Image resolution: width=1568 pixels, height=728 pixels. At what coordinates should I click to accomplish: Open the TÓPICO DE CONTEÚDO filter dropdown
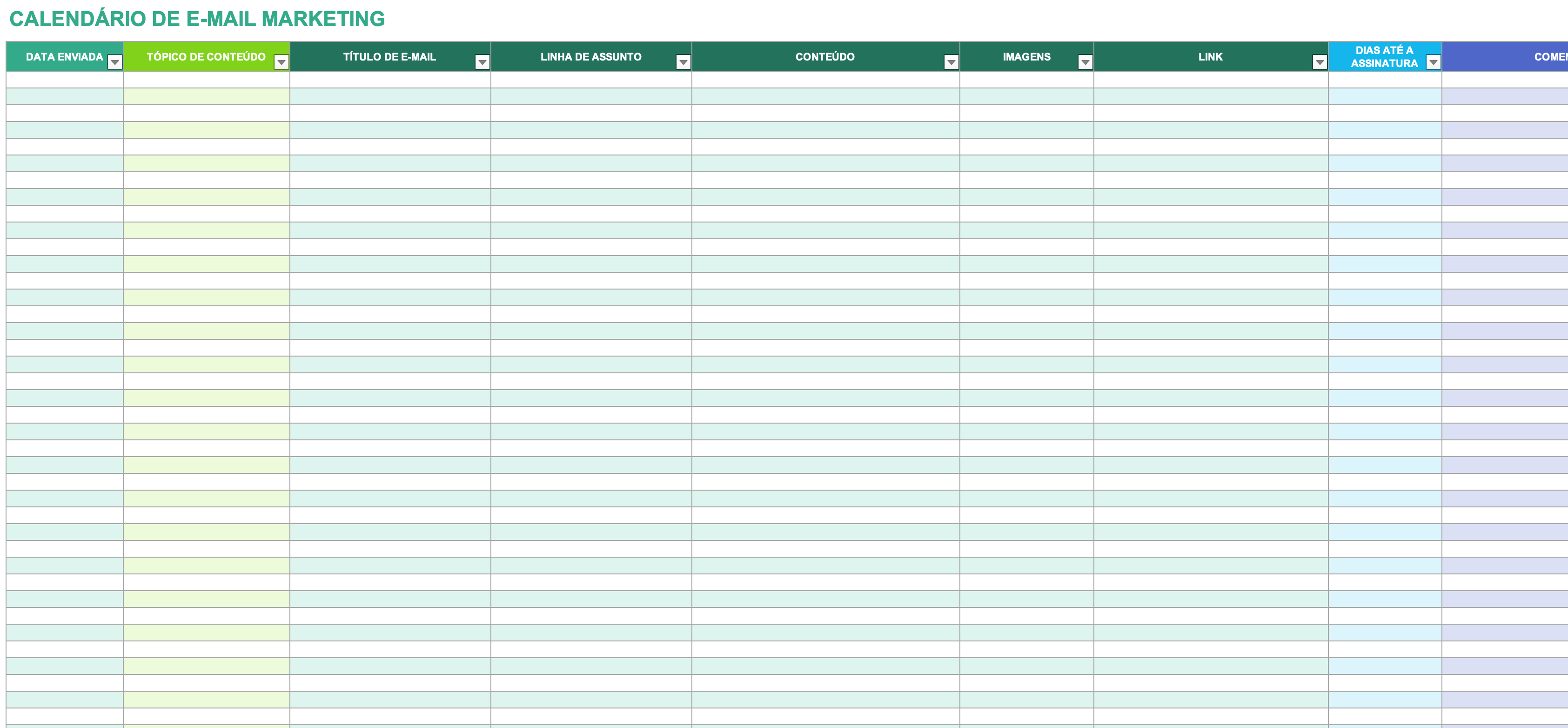[x=281, y=62]
